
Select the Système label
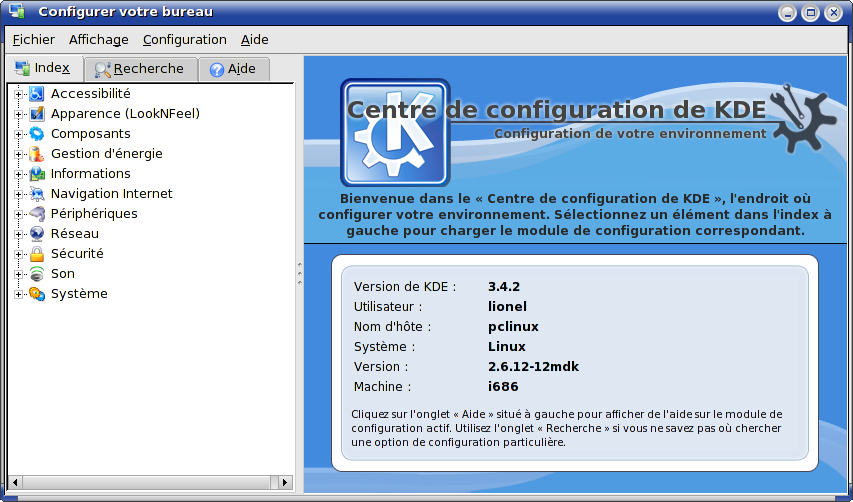79,294
